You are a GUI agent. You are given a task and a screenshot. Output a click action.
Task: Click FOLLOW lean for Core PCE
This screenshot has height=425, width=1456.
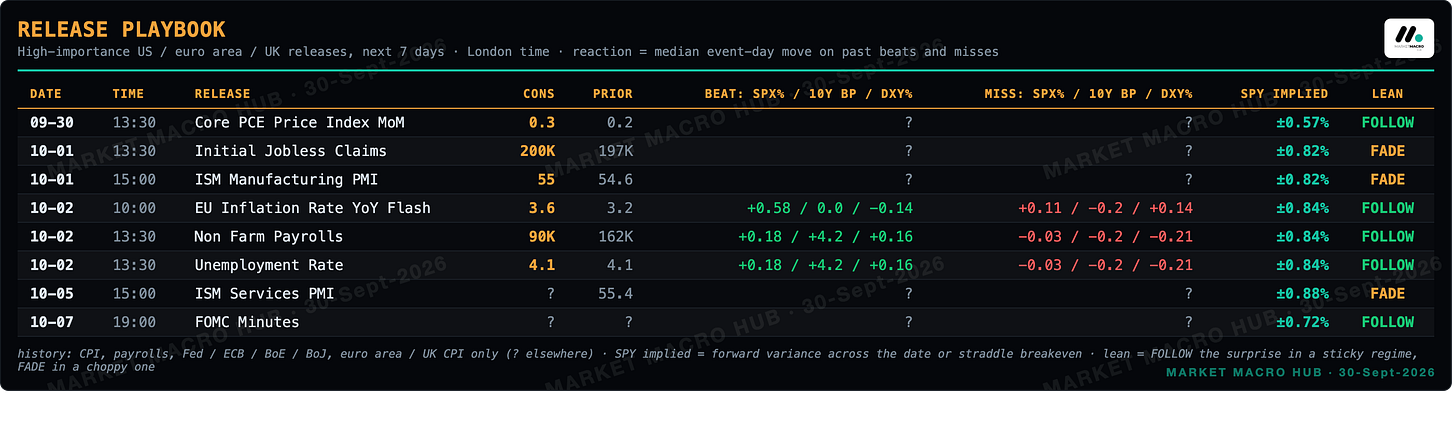coord(1388,123)
